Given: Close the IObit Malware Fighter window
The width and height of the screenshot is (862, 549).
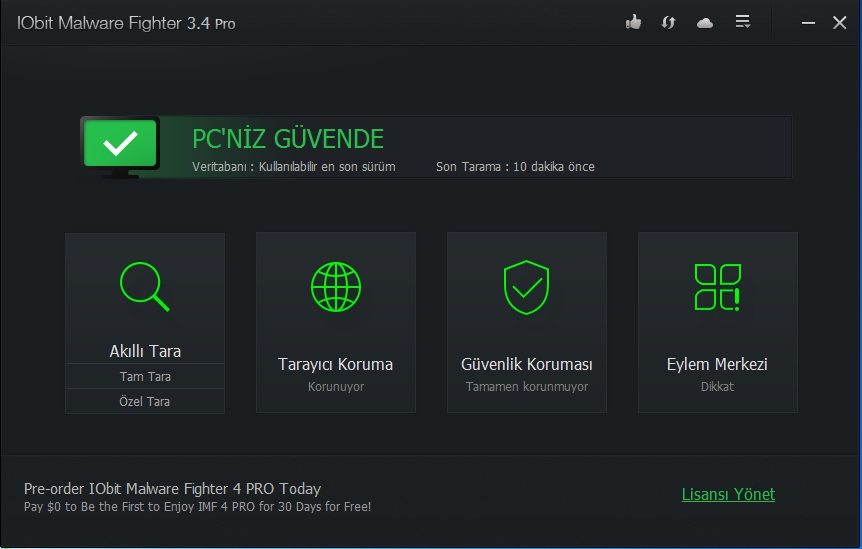Looking at the screenshot, I should pyautogui.click(x=839, y=23).
